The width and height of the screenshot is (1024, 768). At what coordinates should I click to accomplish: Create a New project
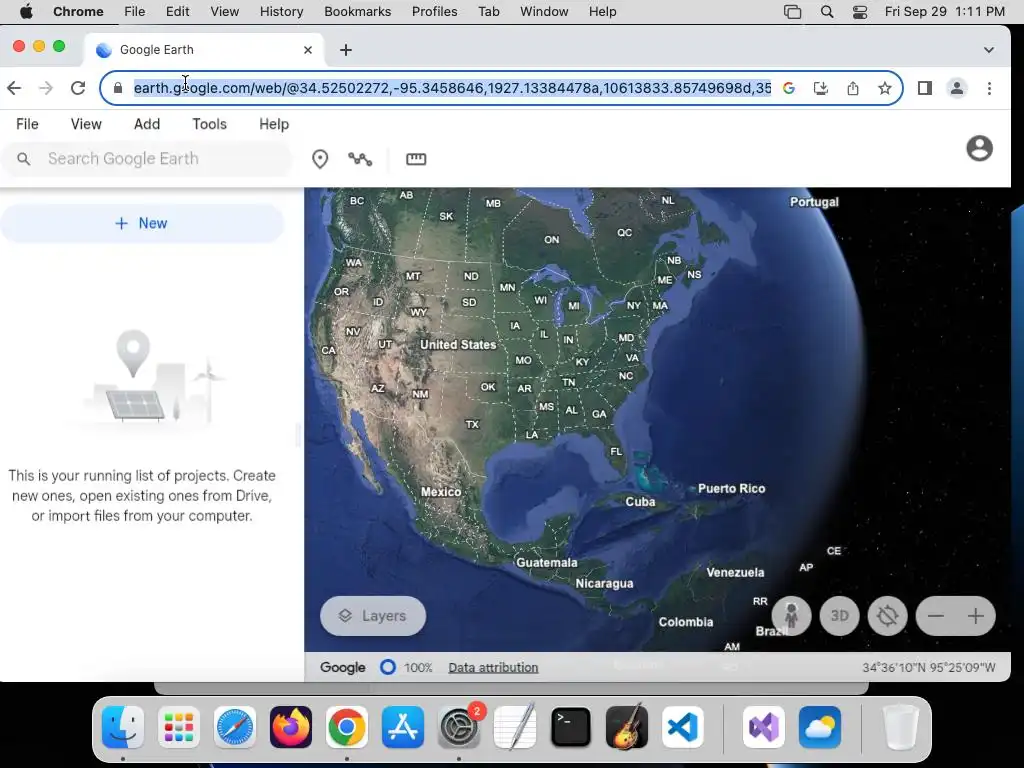pos(142,223)
